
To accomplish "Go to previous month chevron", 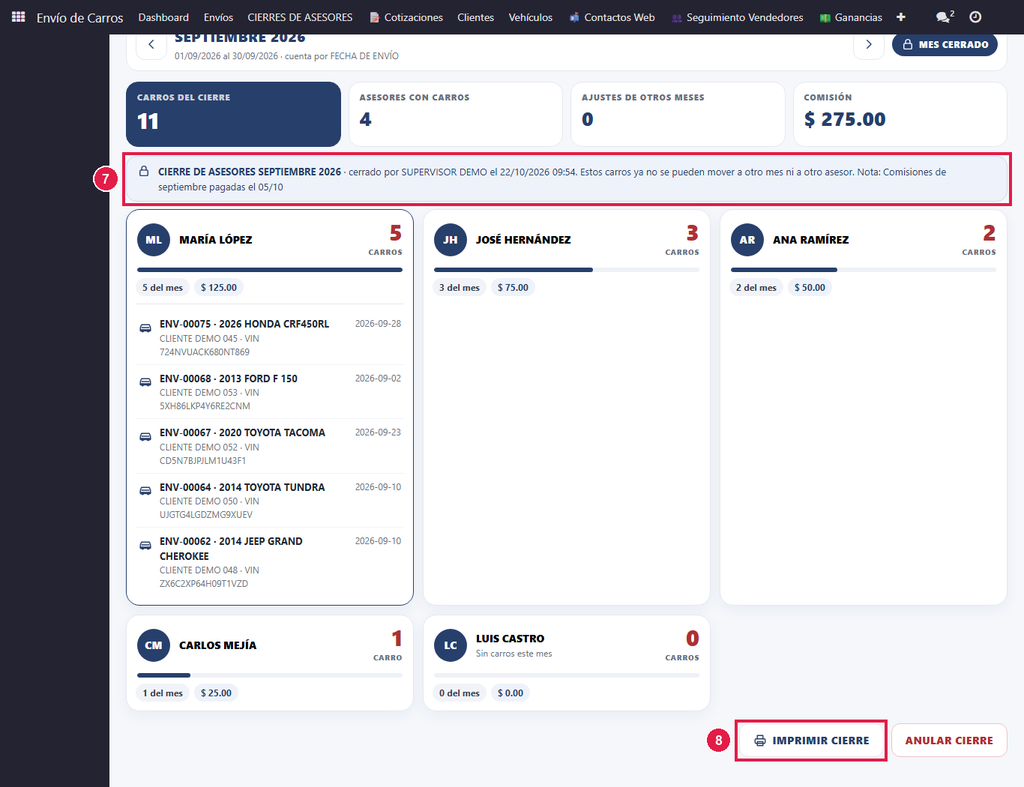I will tap(152, 44).
